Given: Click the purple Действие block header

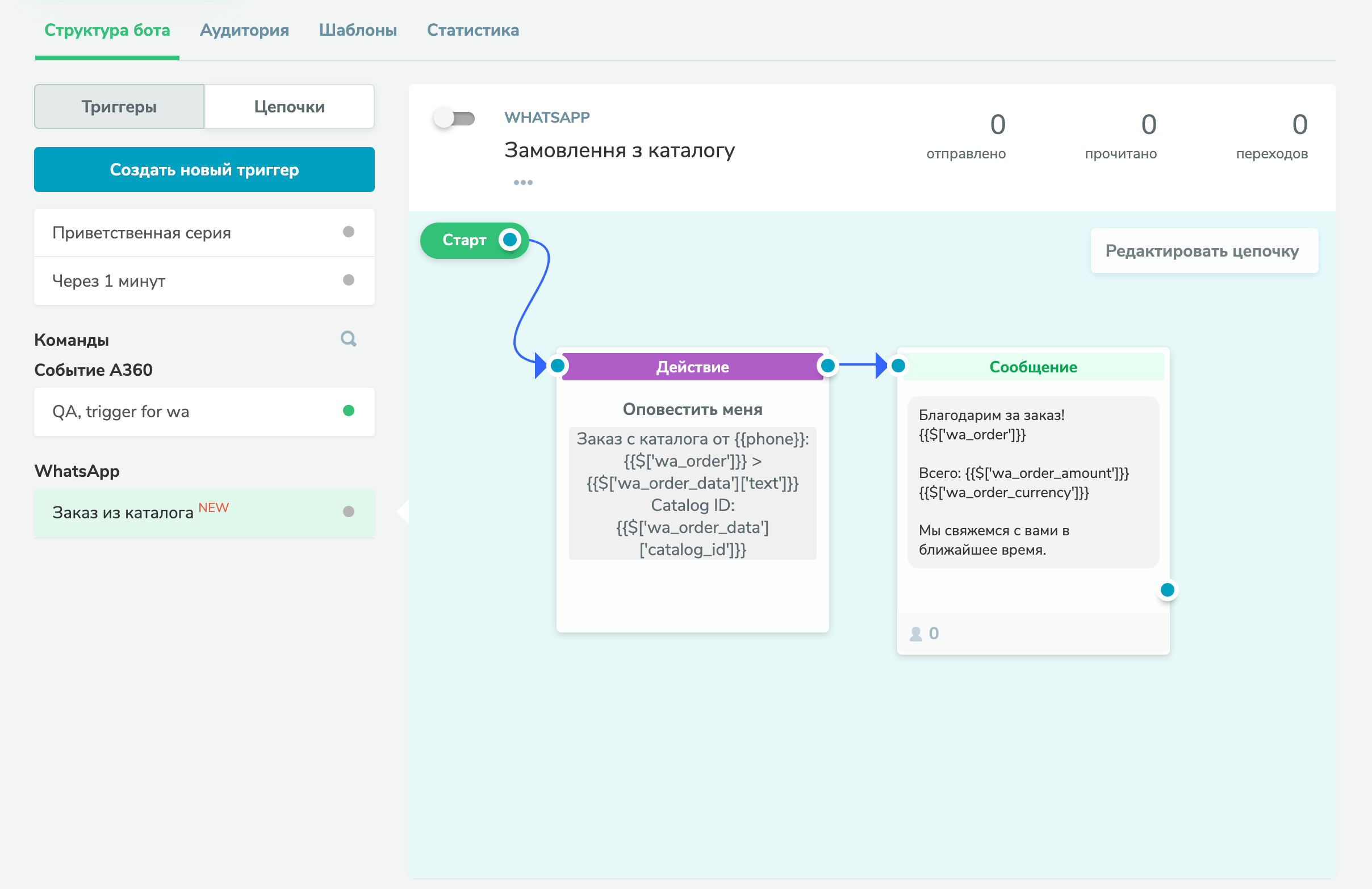Looking at the screenshot, I should [692, 367].
